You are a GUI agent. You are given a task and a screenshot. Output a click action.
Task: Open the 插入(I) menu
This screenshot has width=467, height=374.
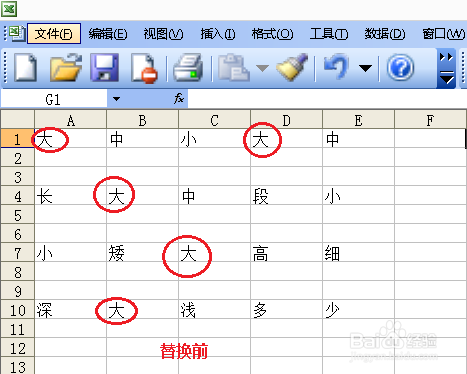click(x=218, y=34)
